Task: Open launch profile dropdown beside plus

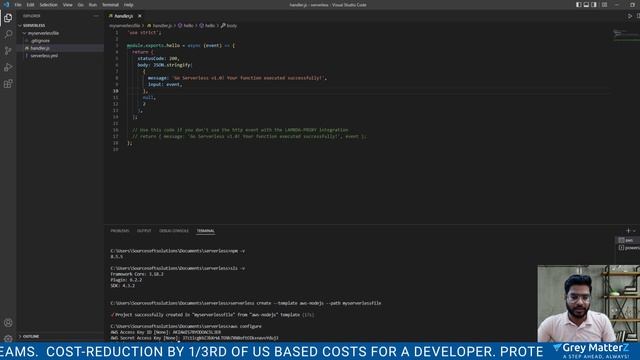Action: pyautogui.click(x=634, y=231)
